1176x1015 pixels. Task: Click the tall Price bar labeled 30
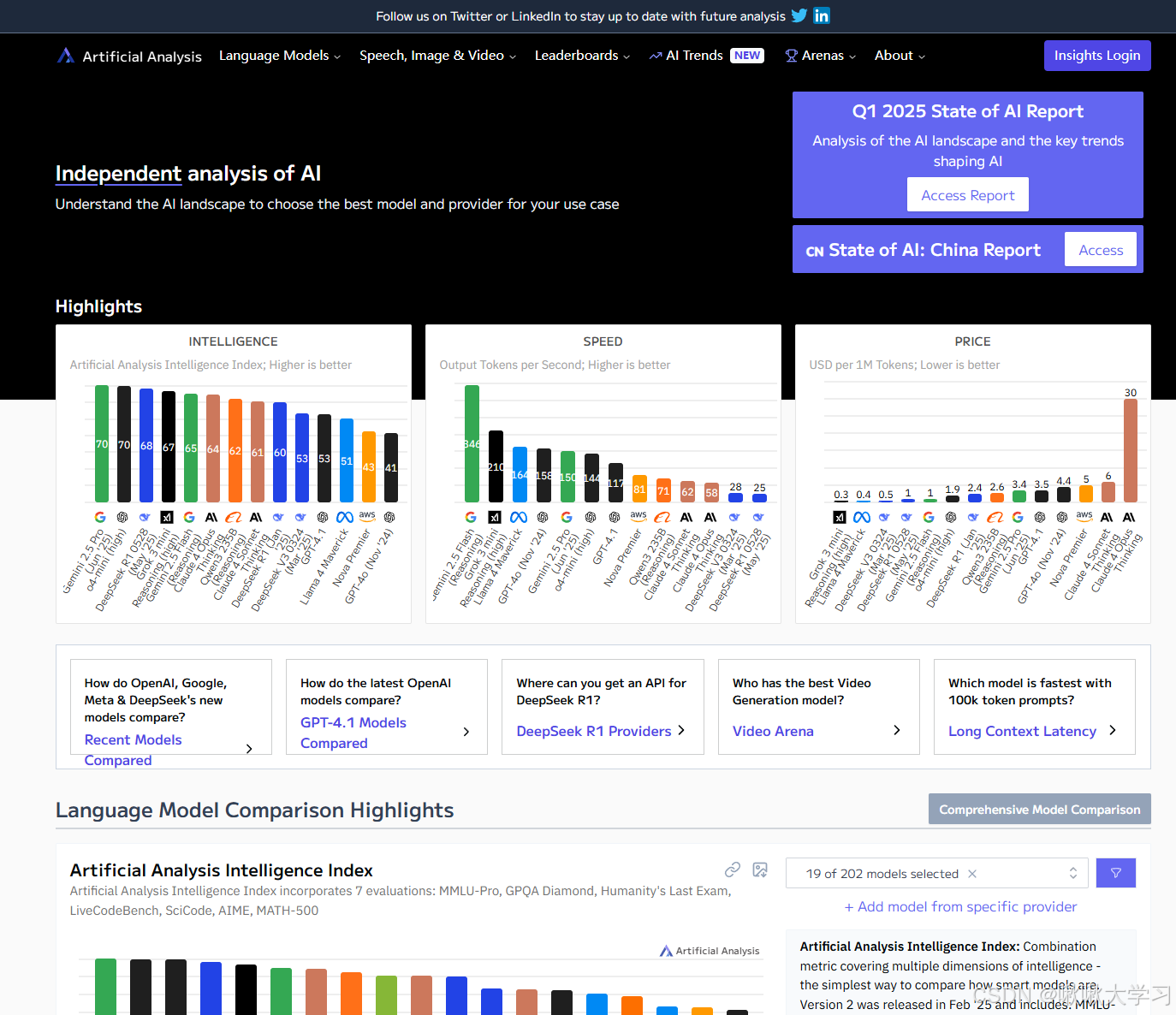[x=1131, y=450]
